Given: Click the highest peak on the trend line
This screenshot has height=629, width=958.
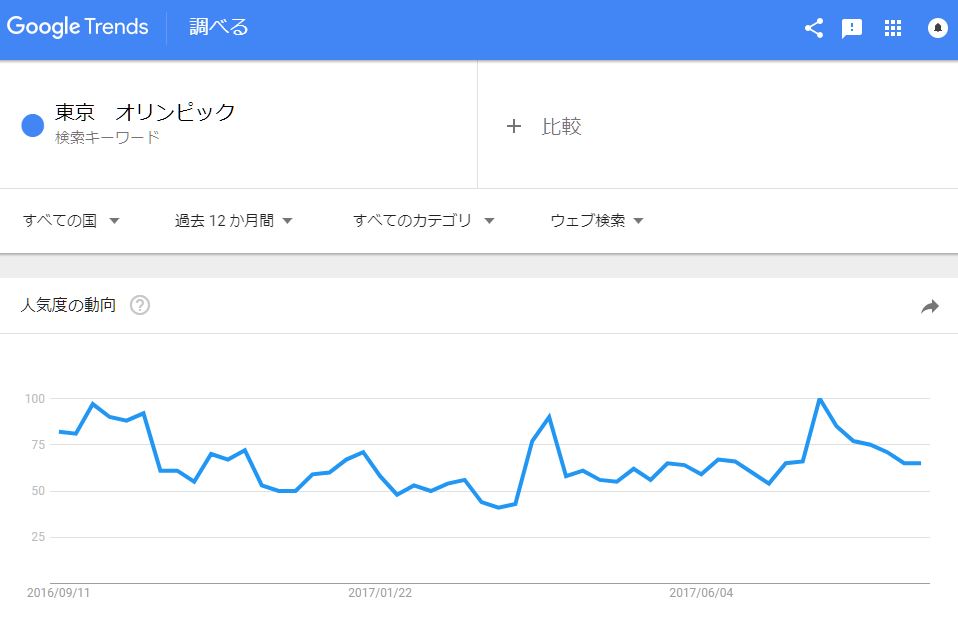Looking at the screenshot, I should (x=820, y=399).
